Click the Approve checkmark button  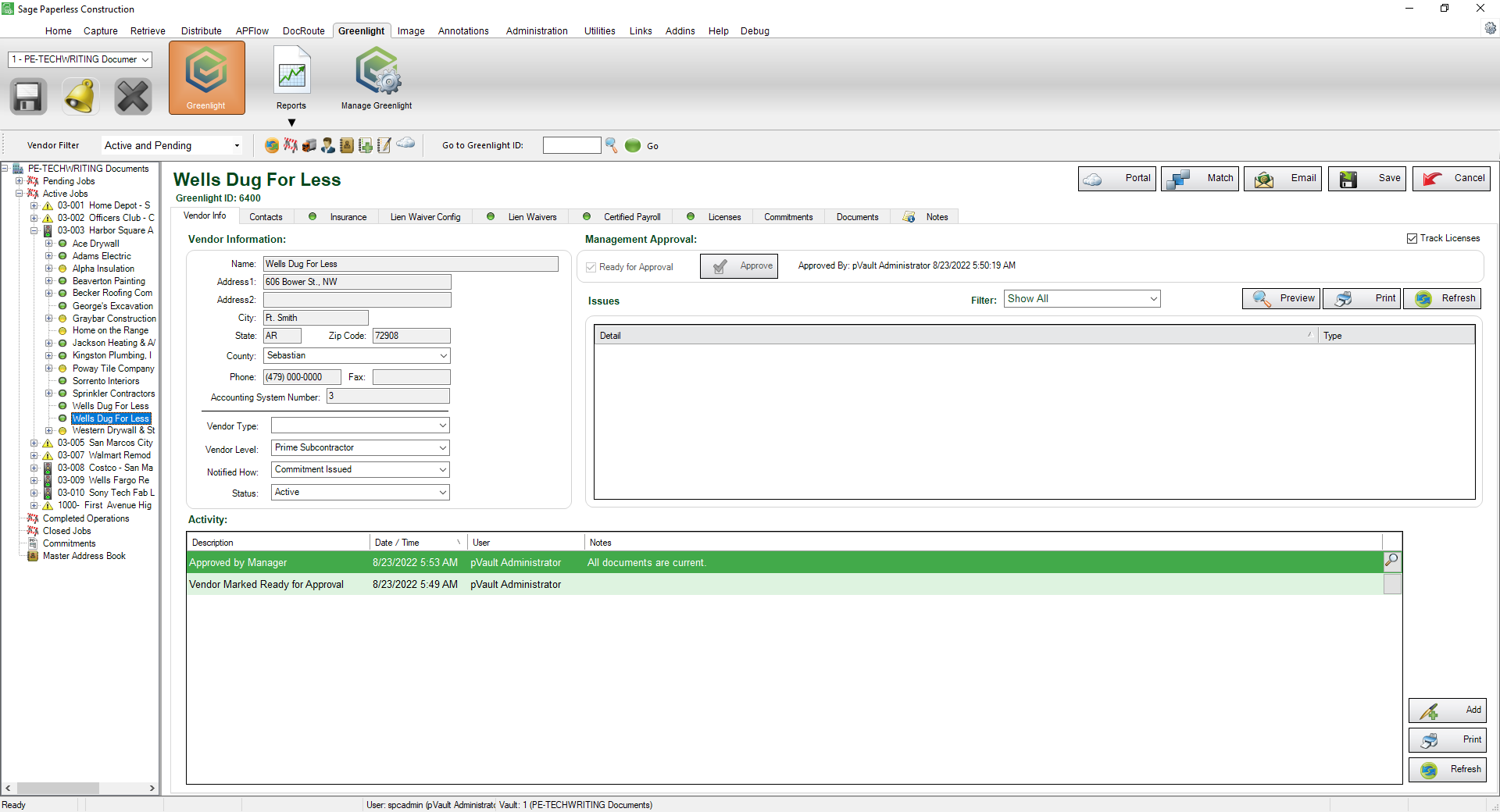tap(739, 266)
